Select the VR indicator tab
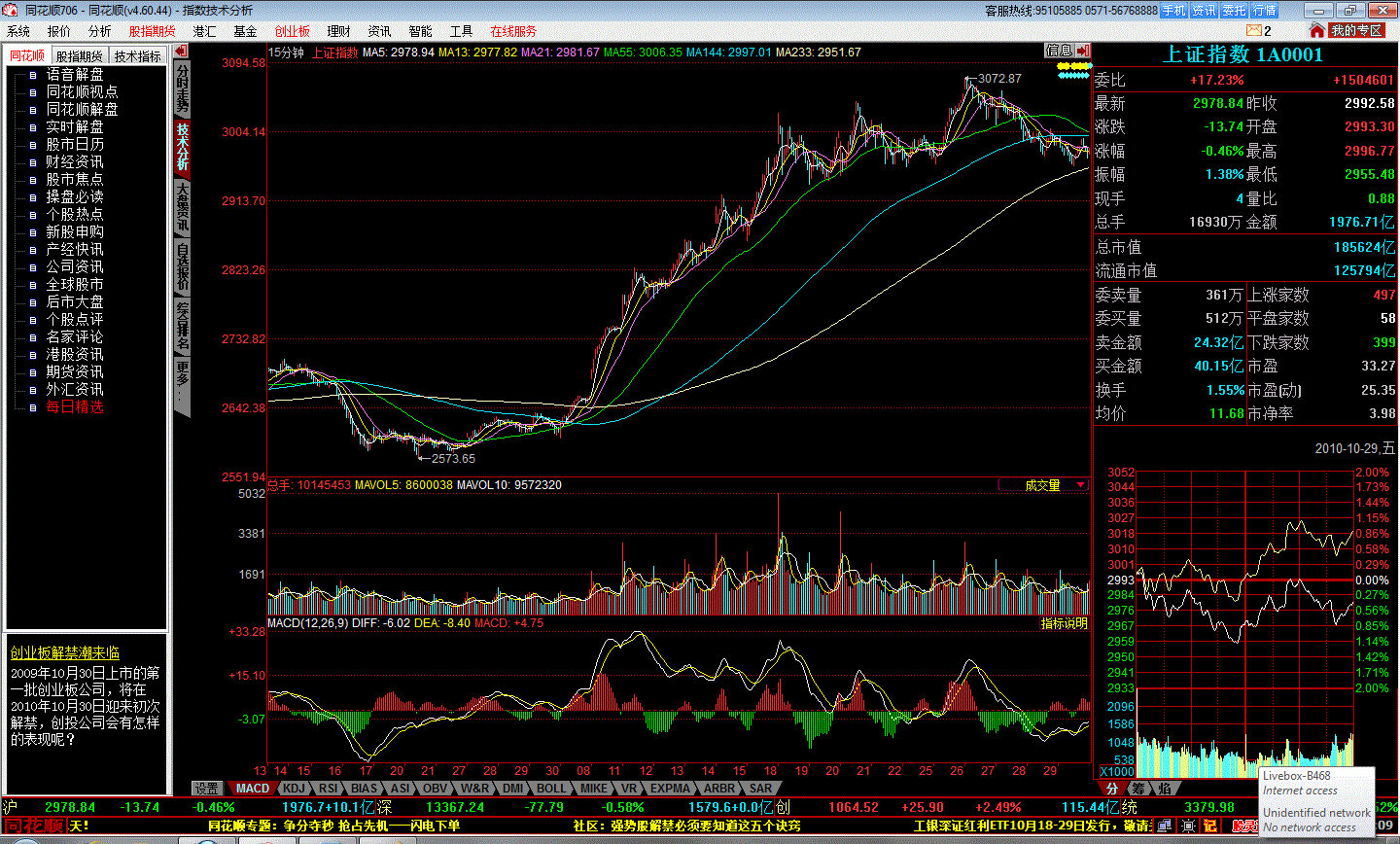 [630, 789]
